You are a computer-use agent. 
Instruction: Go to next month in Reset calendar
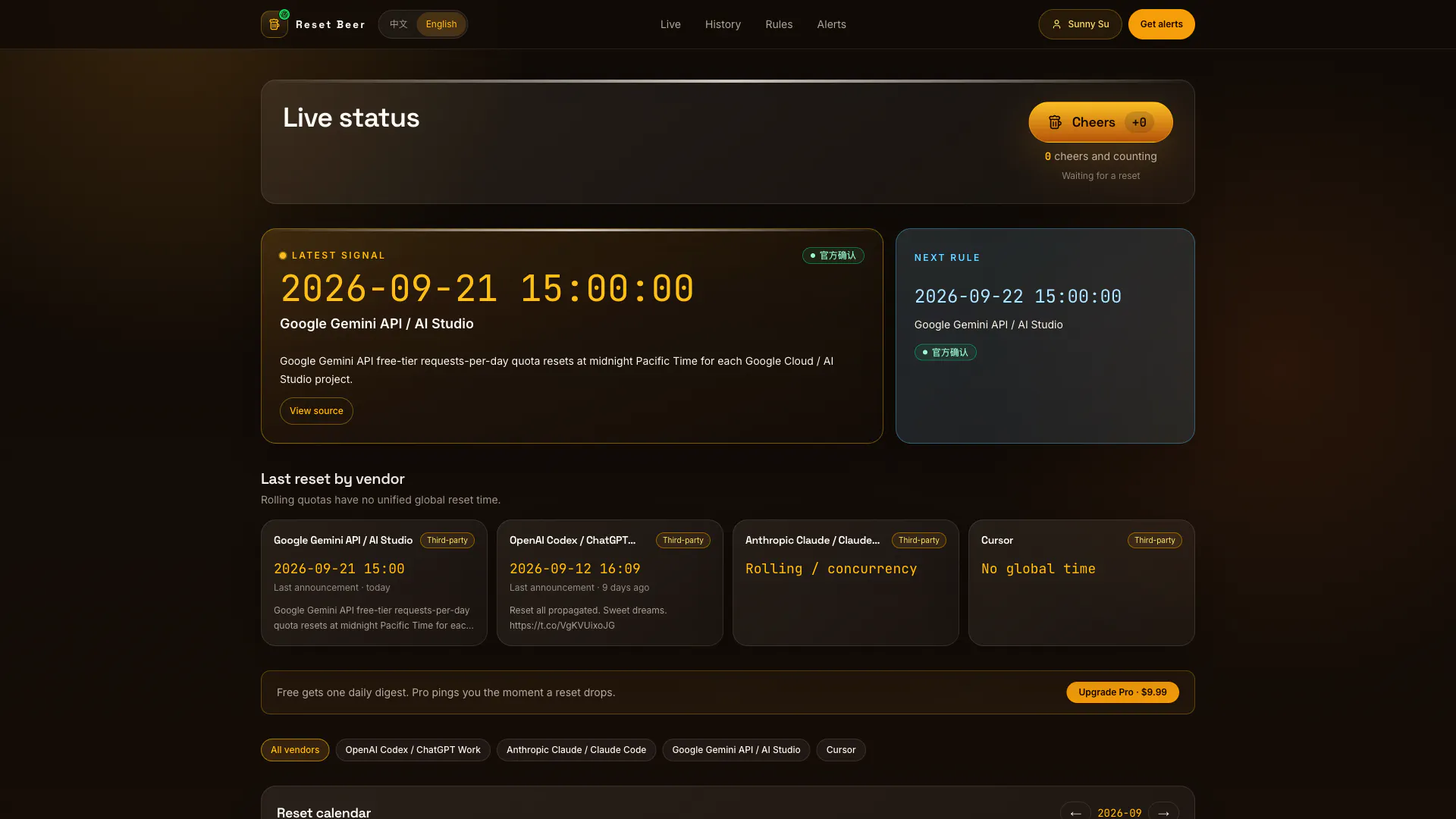(1163, 813)
